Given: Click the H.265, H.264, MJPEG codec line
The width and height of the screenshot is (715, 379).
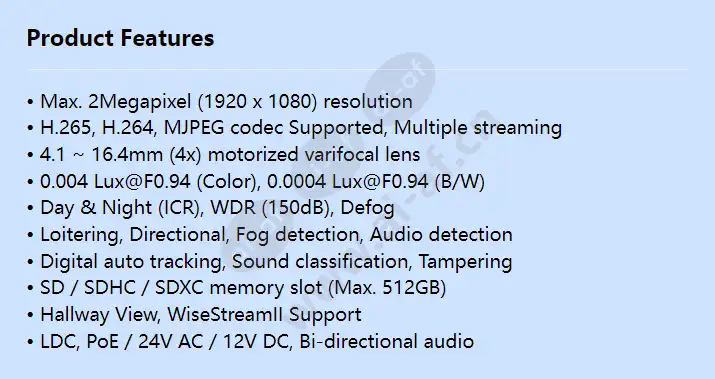Looking at the screenshot, I should (x=295, y=128).
